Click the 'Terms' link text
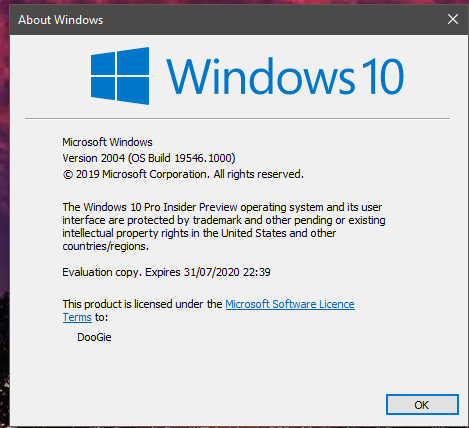This screenshot has width=469, height=428. (77, 317)
